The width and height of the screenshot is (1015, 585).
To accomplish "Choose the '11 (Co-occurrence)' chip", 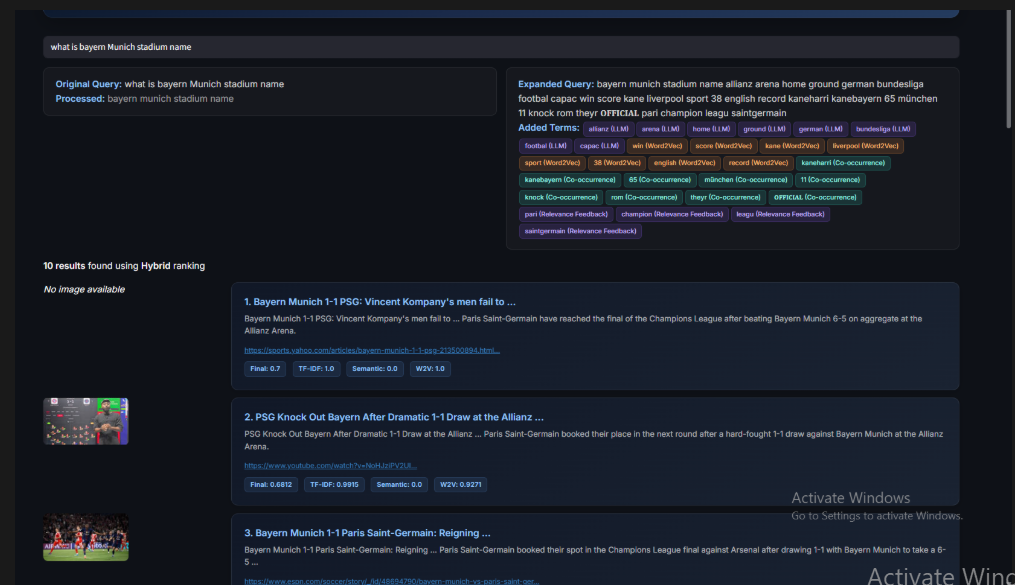I will click(830, 179).
